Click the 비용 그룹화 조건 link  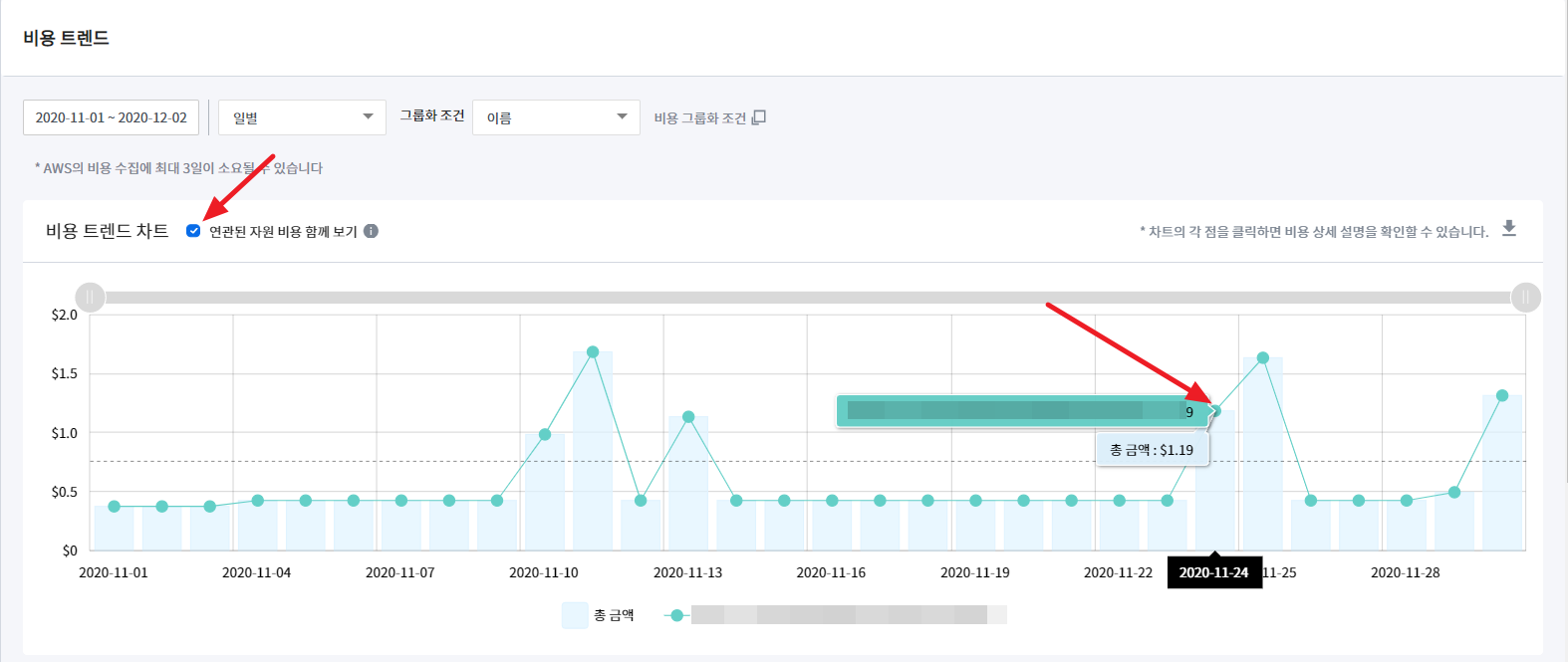[699, 117]
